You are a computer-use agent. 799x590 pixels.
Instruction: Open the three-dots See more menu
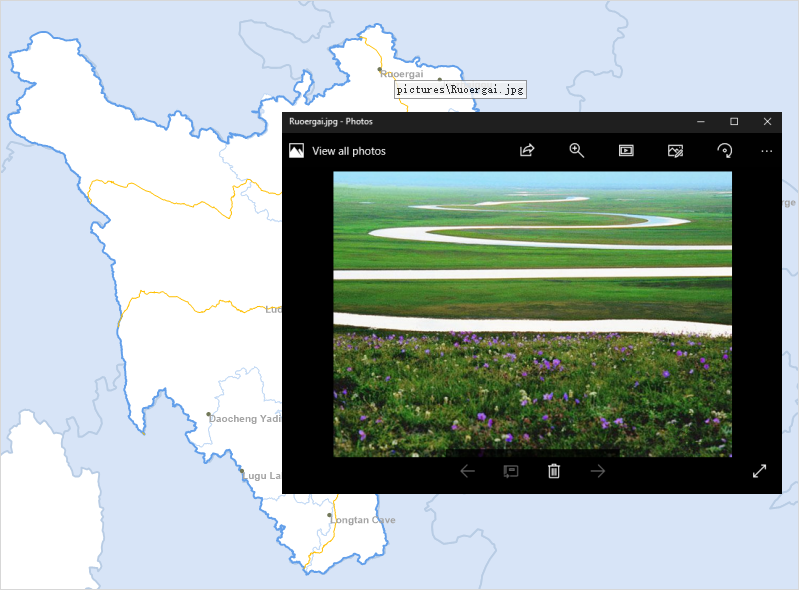tap(767, 151)
